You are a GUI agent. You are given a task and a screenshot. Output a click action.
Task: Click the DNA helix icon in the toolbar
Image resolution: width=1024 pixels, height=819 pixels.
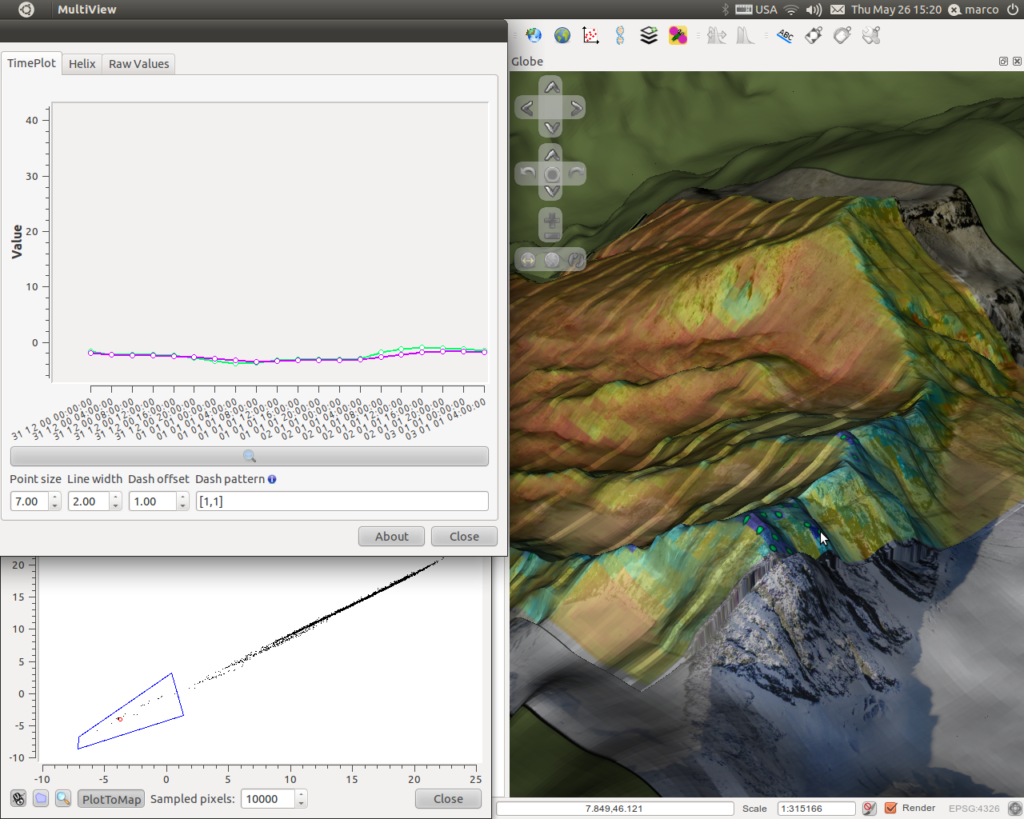pyautogui.click(x=620, y=35)
